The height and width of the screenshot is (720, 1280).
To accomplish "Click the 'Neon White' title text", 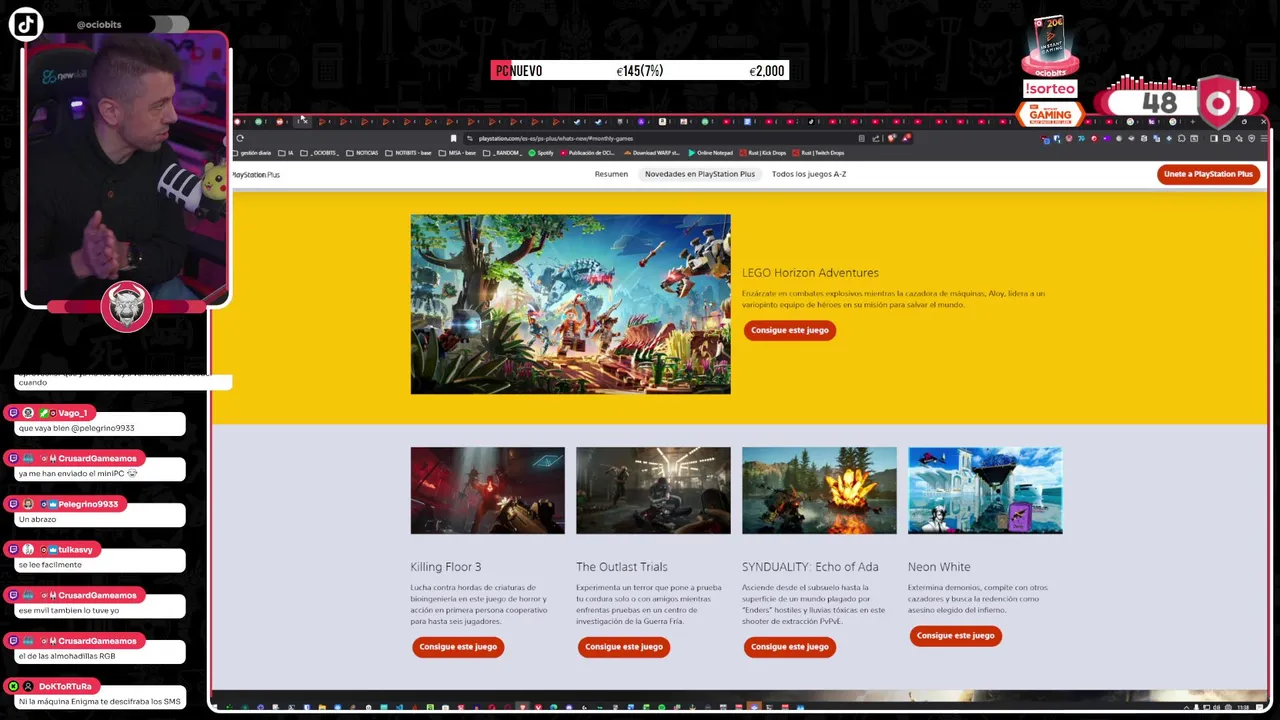I will coord(939,567).
